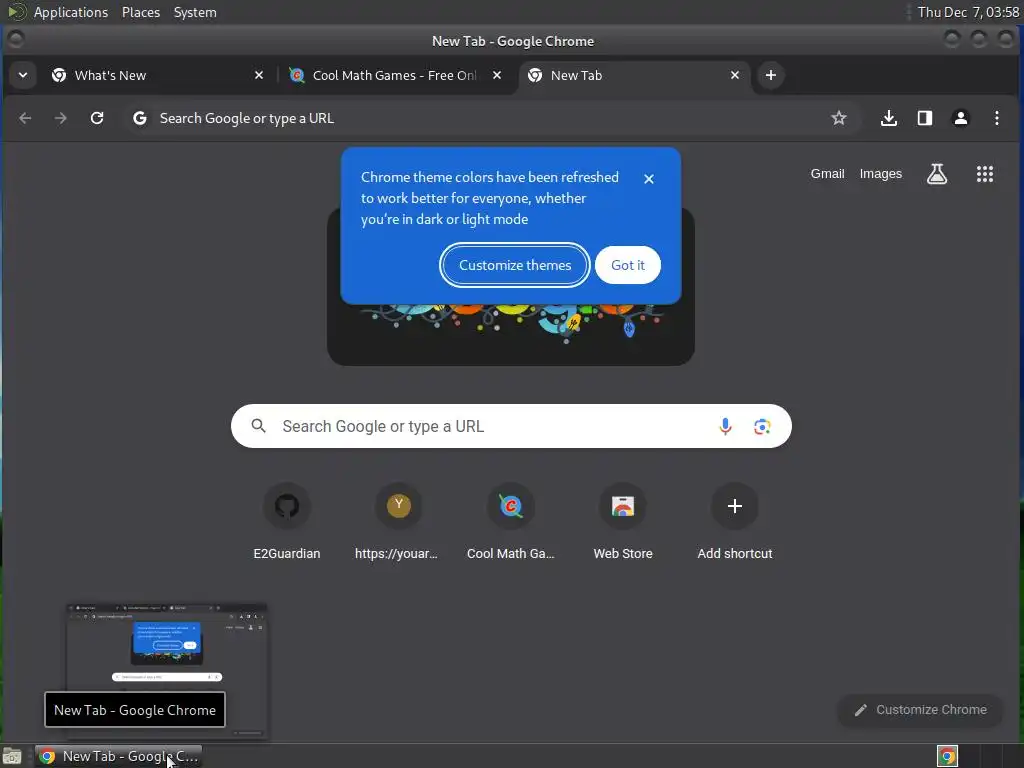Close the What's New tab
1024x768 pixels.
pos(259,75)
